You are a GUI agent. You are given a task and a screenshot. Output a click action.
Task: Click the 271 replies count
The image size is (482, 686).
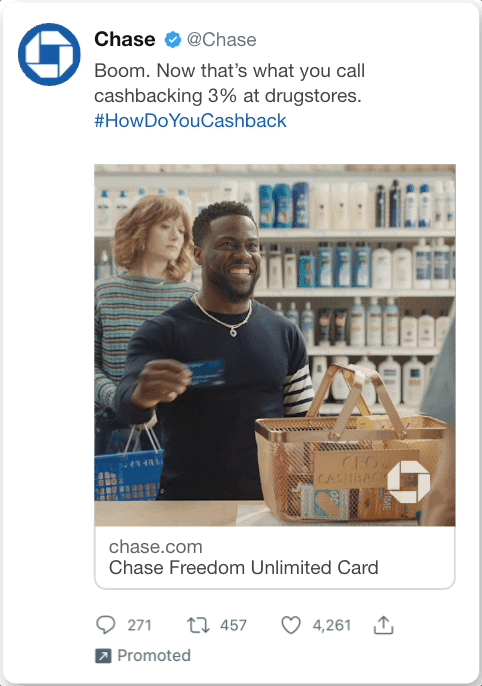pos(140,625)
